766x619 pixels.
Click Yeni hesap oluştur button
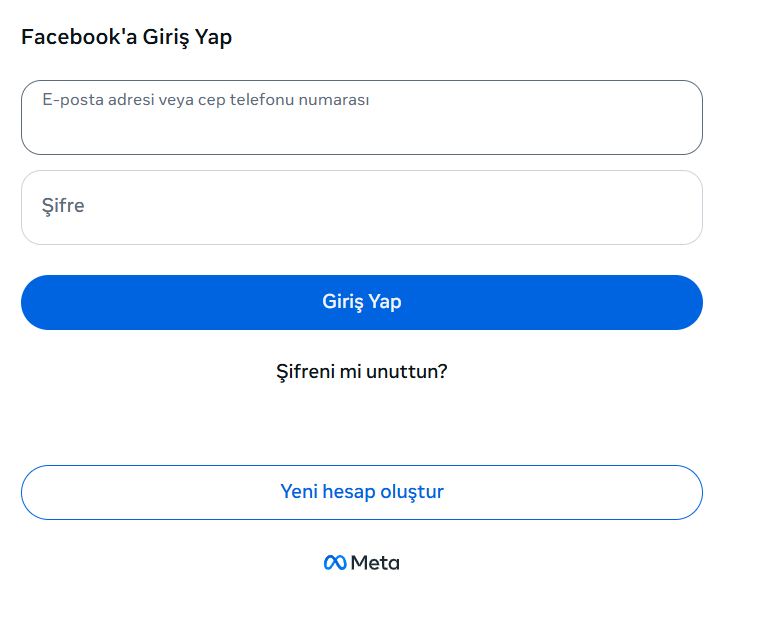click(362, 492)
